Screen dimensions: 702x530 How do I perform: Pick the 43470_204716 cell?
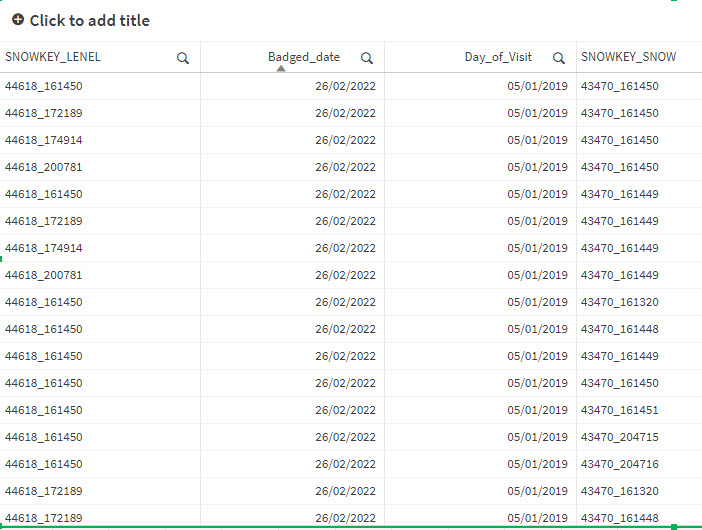(x=619, y=464)
